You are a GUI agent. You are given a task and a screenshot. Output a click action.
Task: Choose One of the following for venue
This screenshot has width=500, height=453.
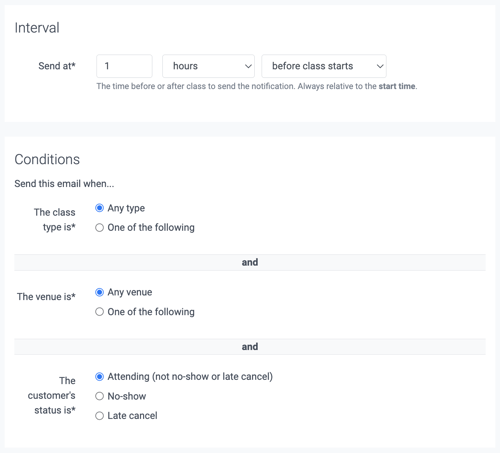coord(99,312)
